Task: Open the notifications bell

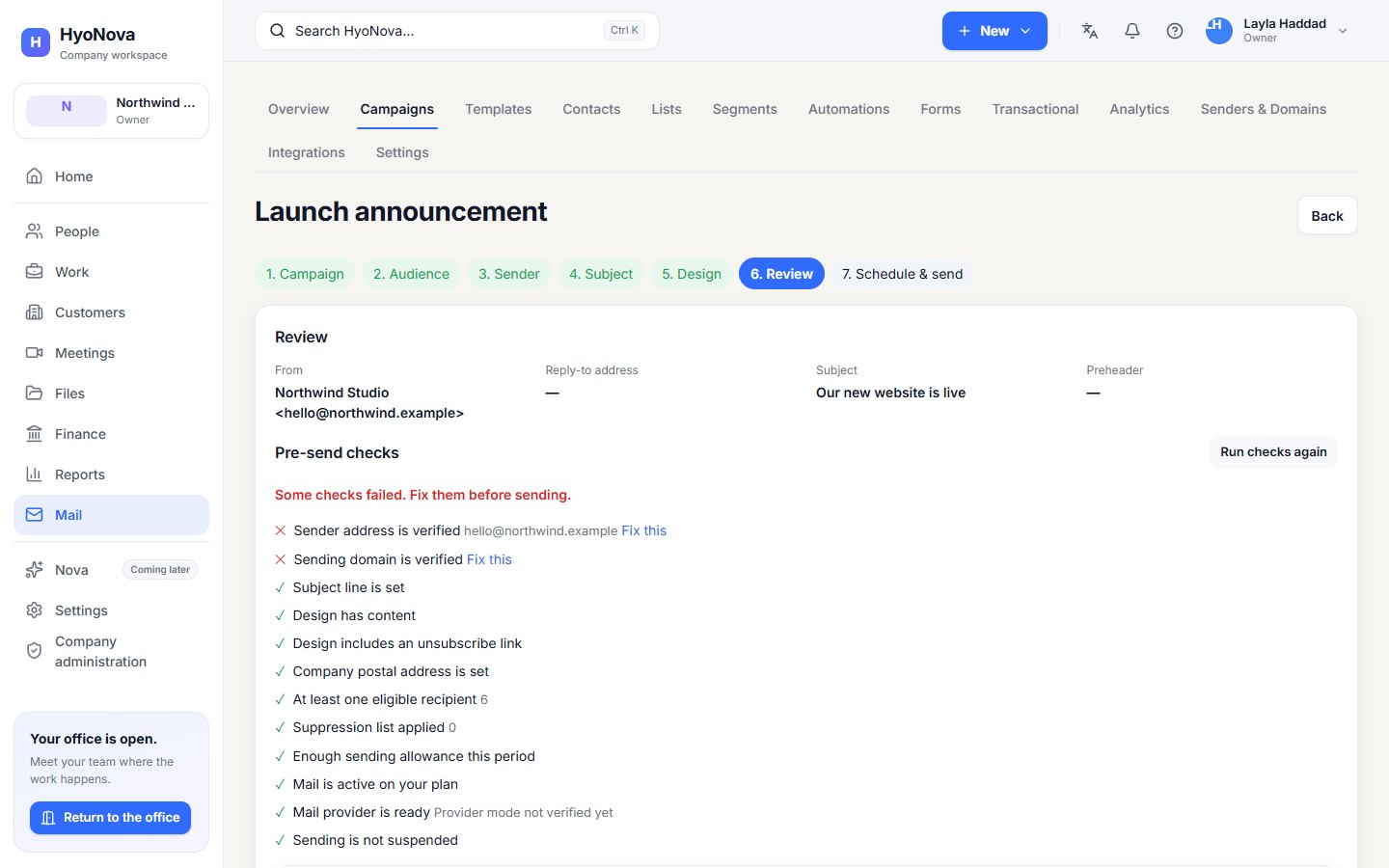Action: pyautogui.click(x=1132, y=31)
